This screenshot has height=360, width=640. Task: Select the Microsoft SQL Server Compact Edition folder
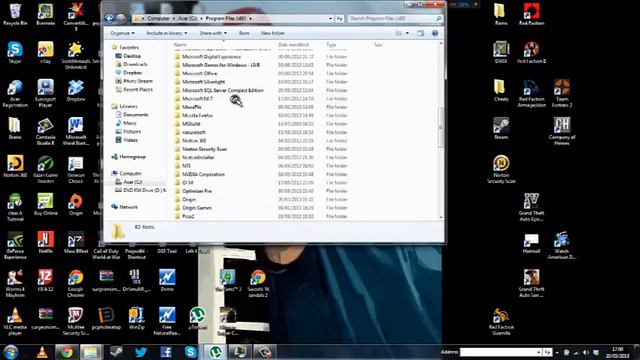[x=223, y=90]
